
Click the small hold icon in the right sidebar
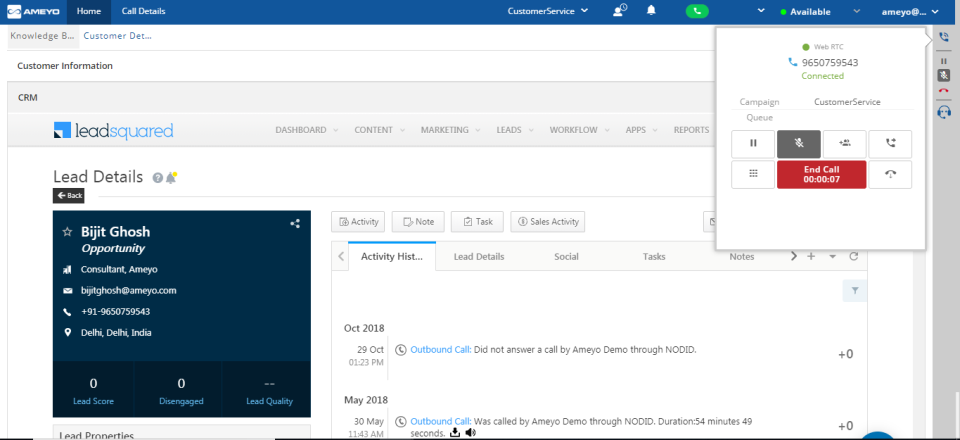[943, 61]
